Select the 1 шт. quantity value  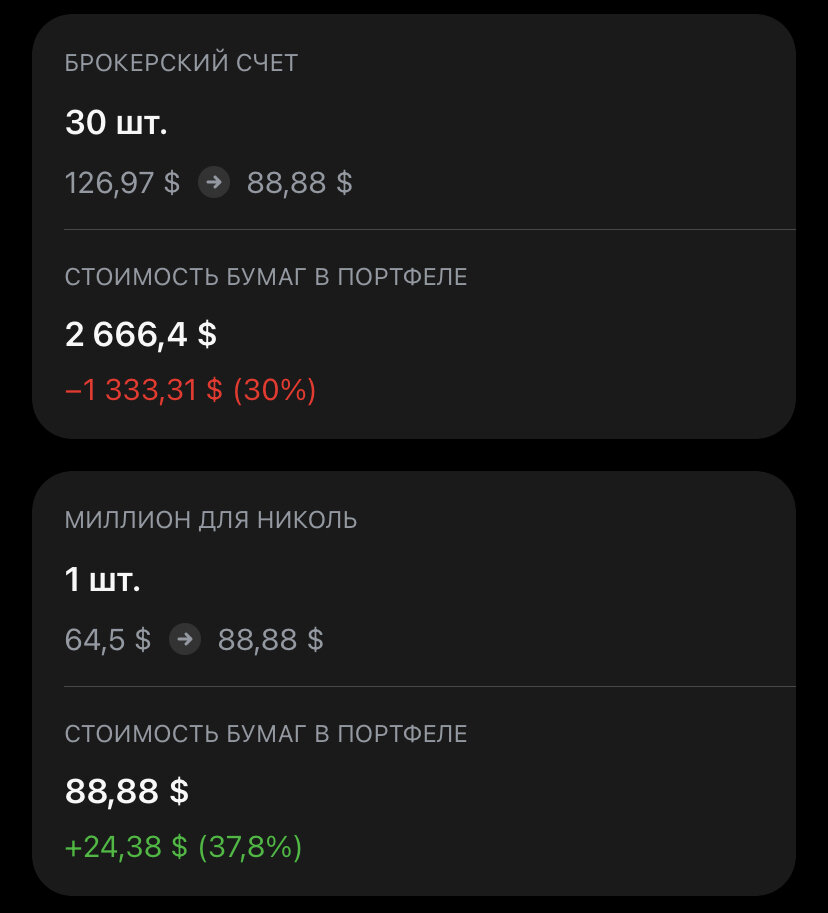click(x=102, y=579)
